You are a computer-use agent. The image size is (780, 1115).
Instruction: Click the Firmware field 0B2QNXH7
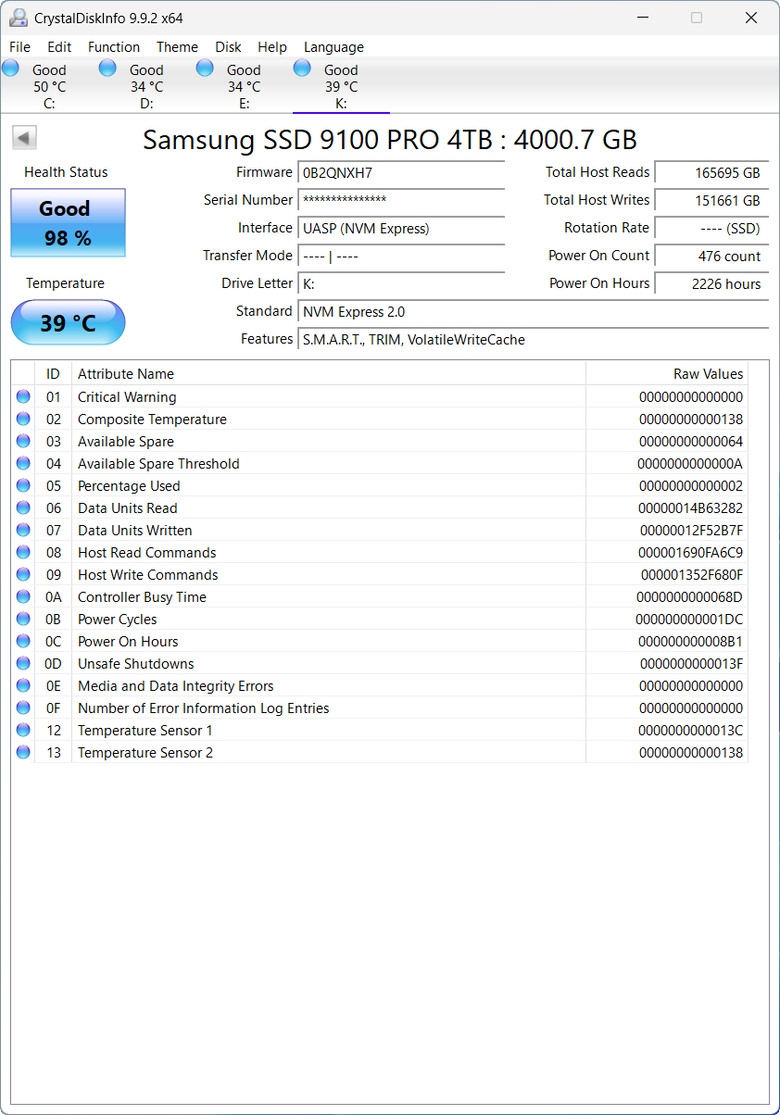click(402, 173)
